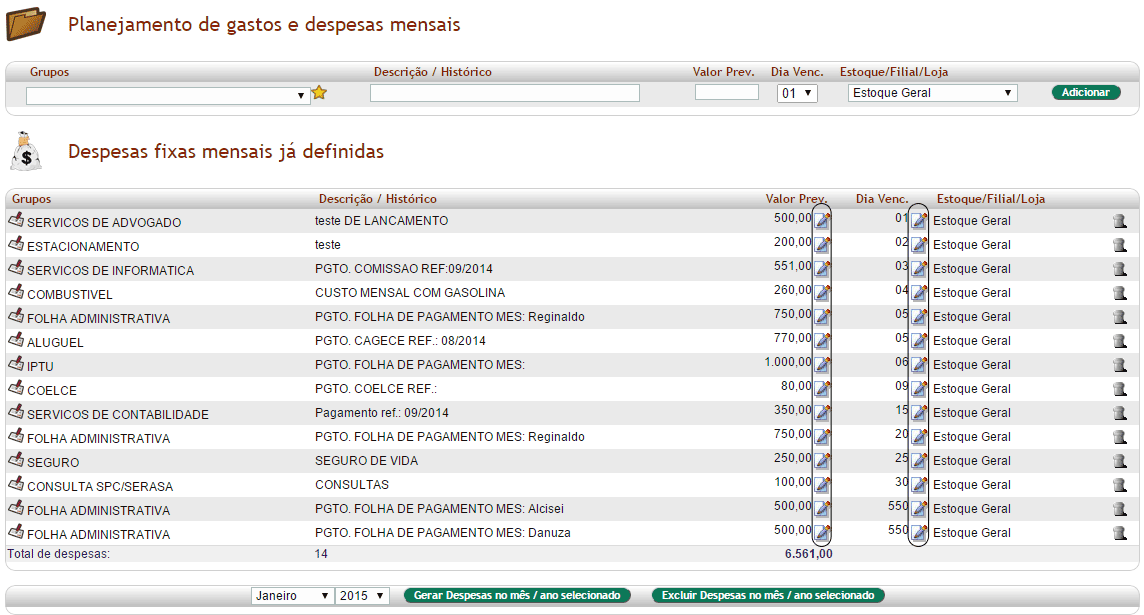The height and width of the screenshot is (615, 1144).
Task: Delete the IPTU expense row
Action: [1120, 365]
